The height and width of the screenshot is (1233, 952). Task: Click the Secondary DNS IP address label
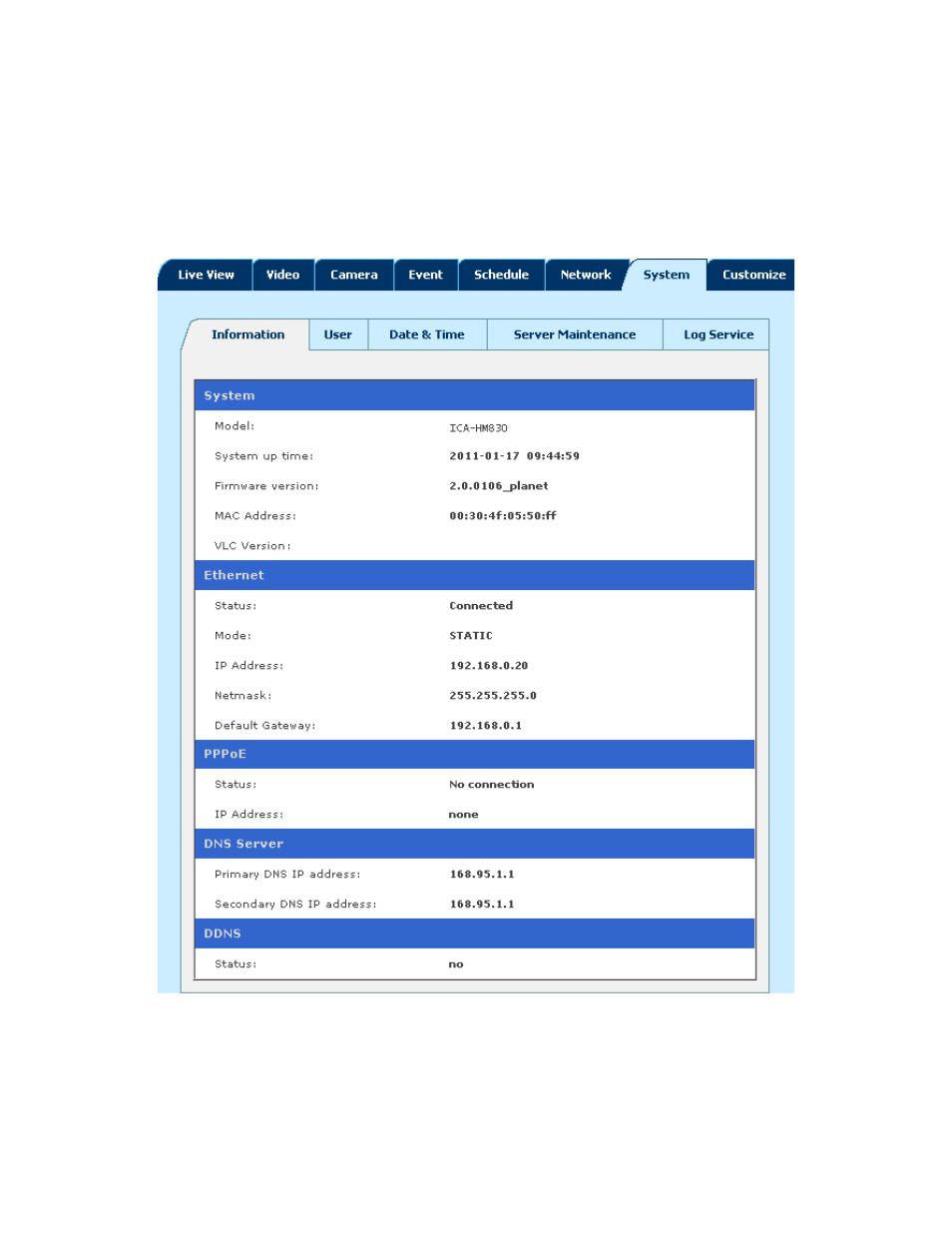295,905
